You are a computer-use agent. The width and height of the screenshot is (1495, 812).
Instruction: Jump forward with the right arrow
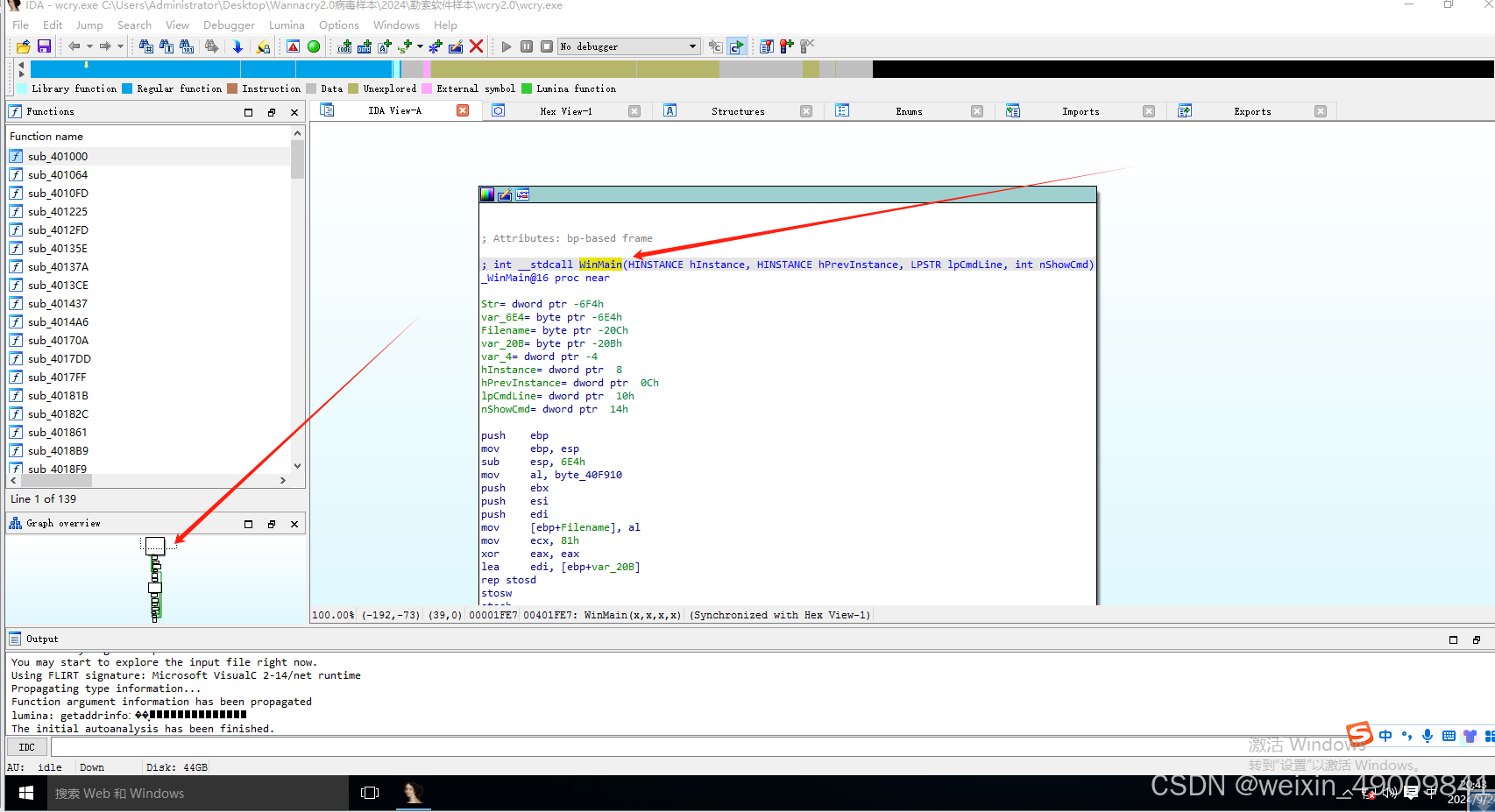[x=105, y=46]
